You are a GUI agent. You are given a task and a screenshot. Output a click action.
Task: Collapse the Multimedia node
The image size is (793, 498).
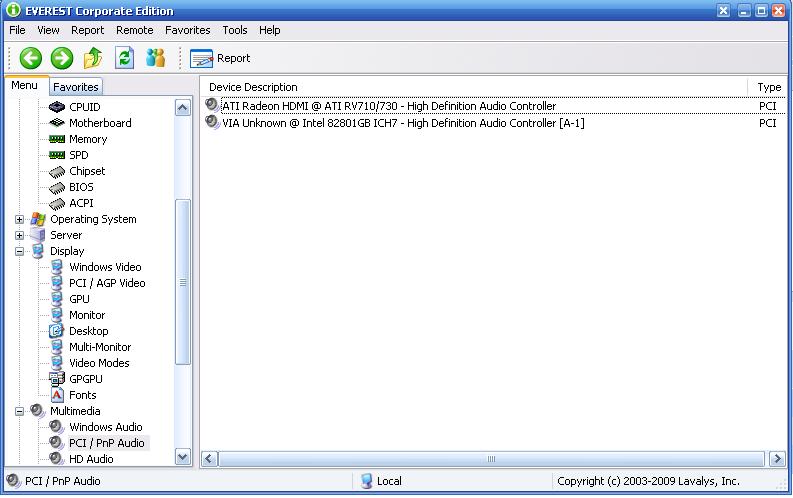pyautogui.click(x=19, y=412)
